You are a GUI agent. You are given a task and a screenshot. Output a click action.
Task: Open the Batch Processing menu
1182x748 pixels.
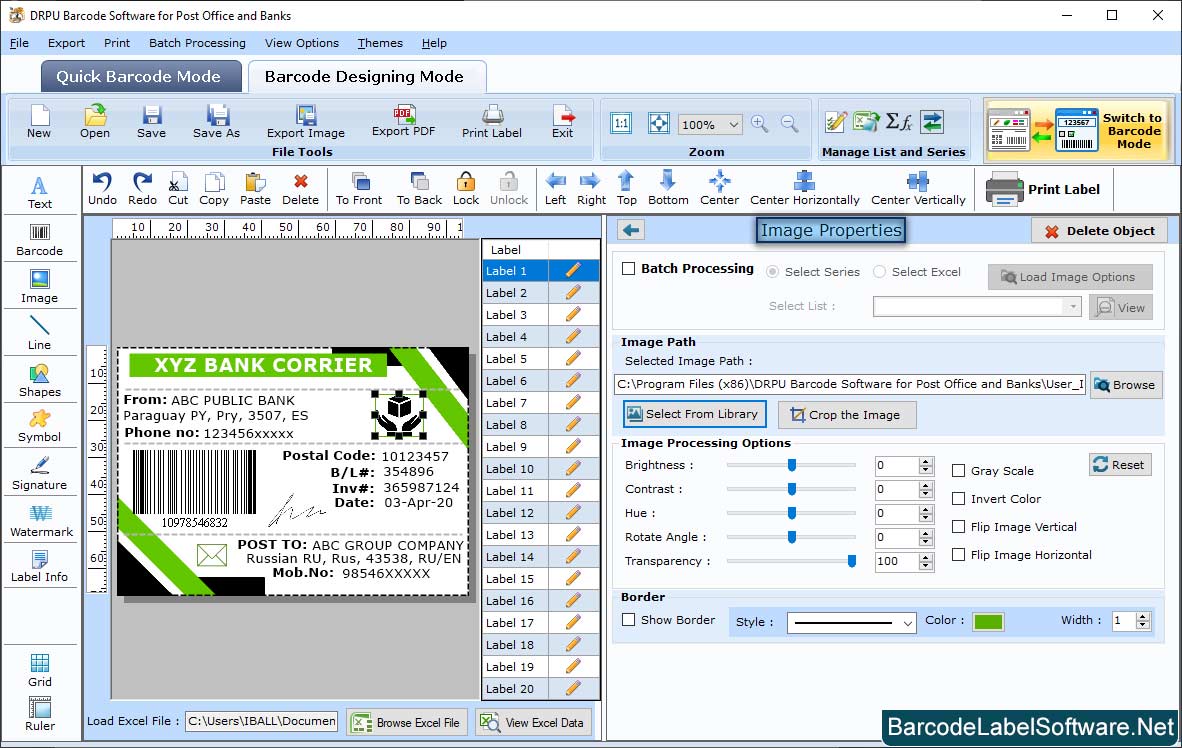(197, 43)
